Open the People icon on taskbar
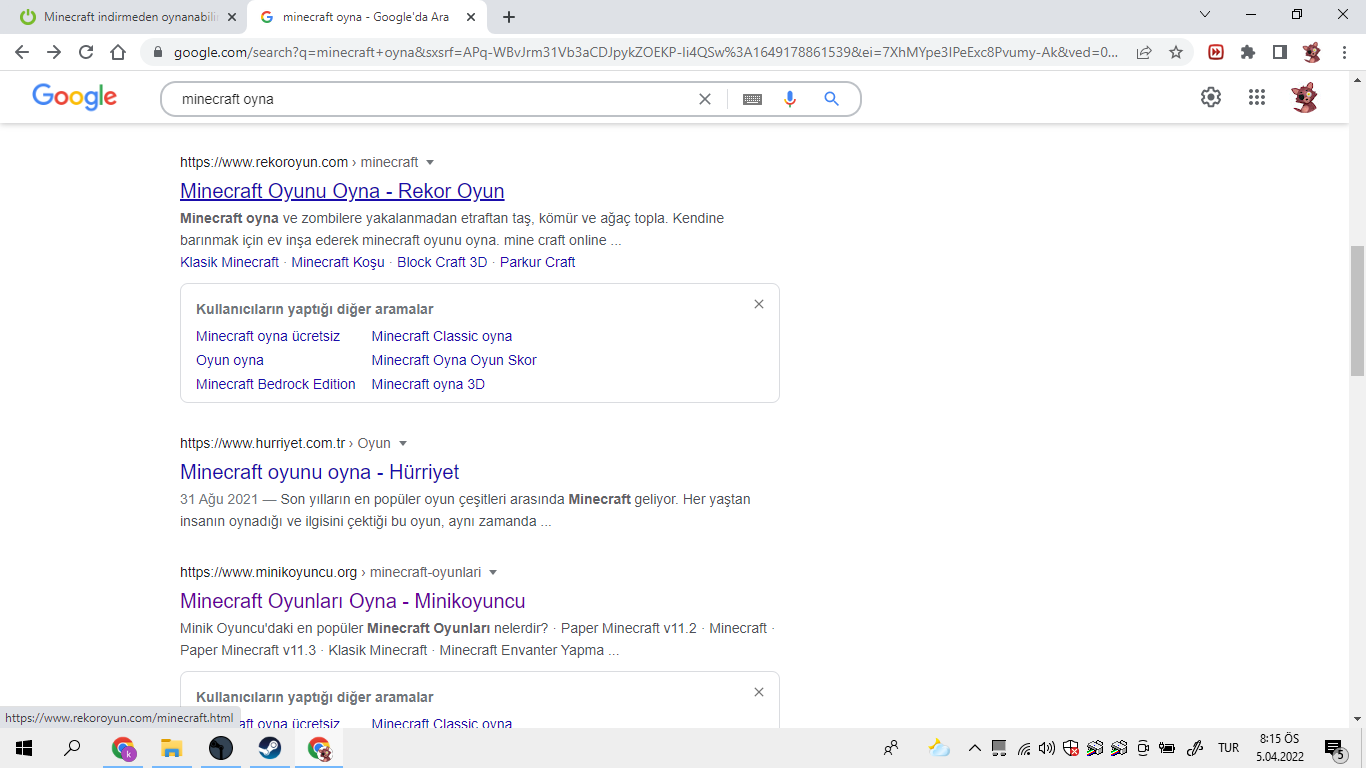 (x=890, y=748)
